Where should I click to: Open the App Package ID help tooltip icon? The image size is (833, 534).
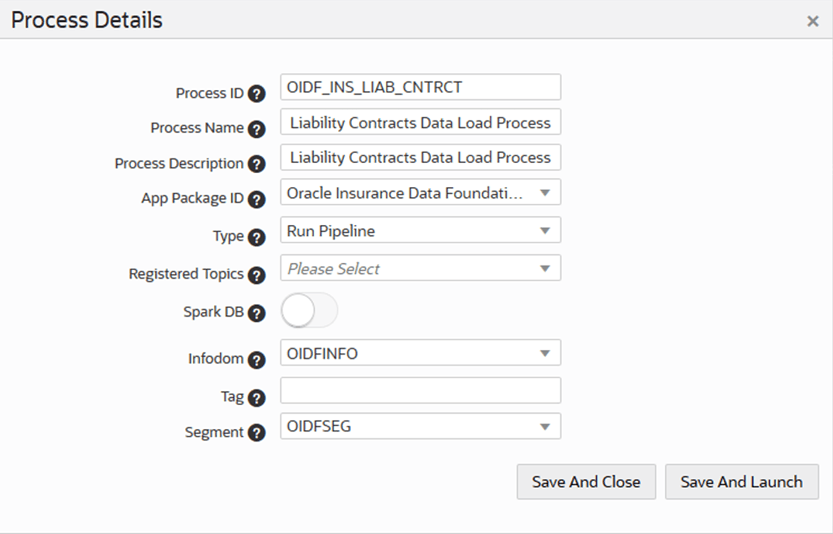click(x=257, y=199)
